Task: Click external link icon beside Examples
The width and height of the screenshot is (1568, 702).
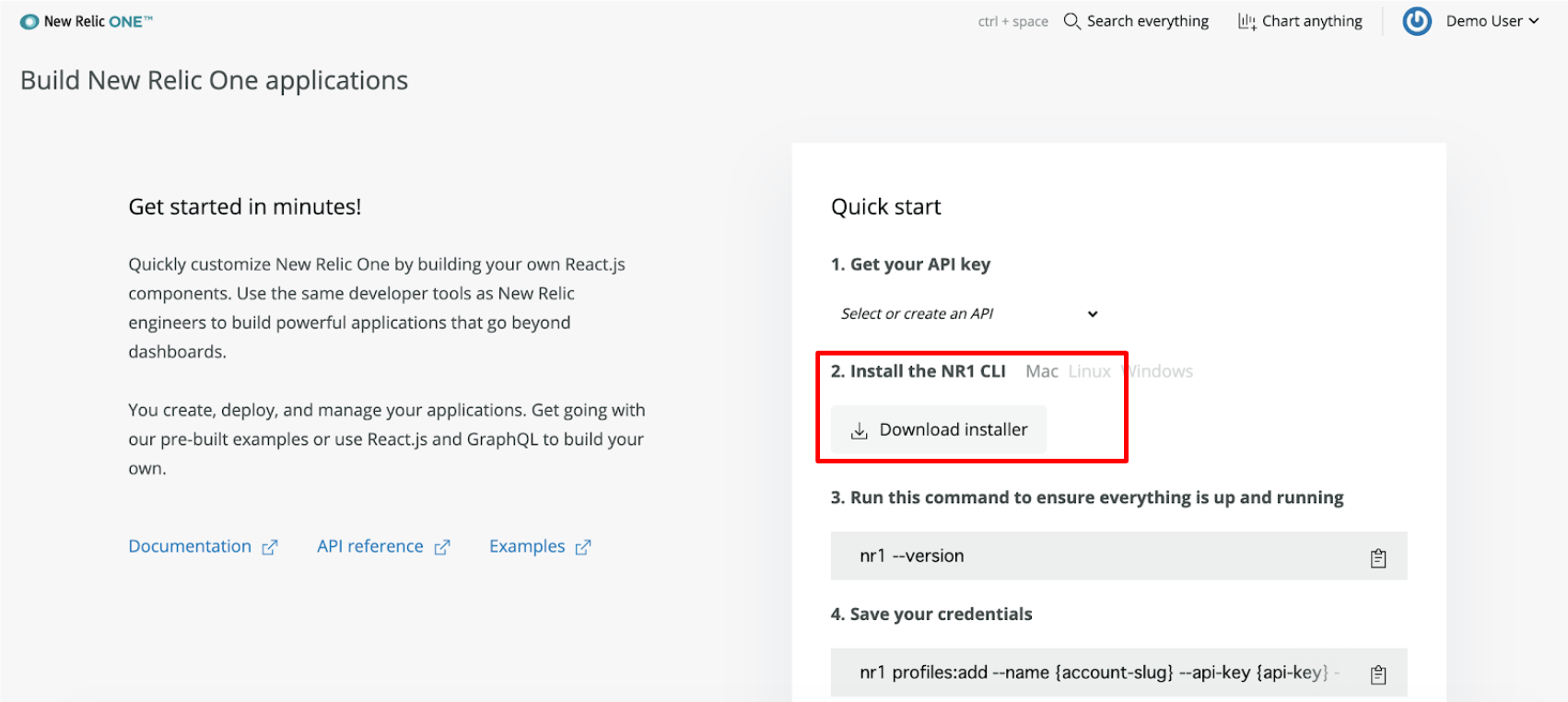Action: (x=583, y=547)
